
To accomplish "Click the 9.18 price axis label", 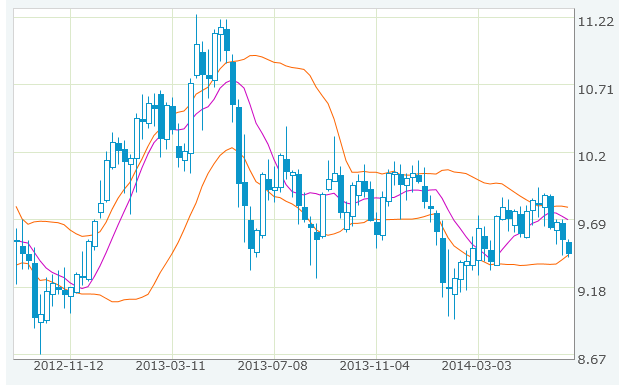I will pyautogui.click(x=592, y=292).
